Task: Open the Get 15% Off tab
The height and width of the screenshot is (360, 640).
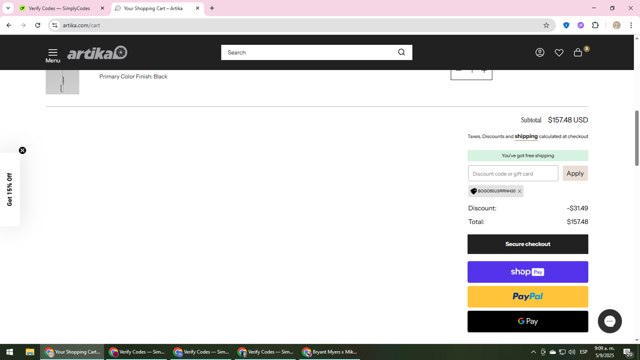Action: pos(9,189)
